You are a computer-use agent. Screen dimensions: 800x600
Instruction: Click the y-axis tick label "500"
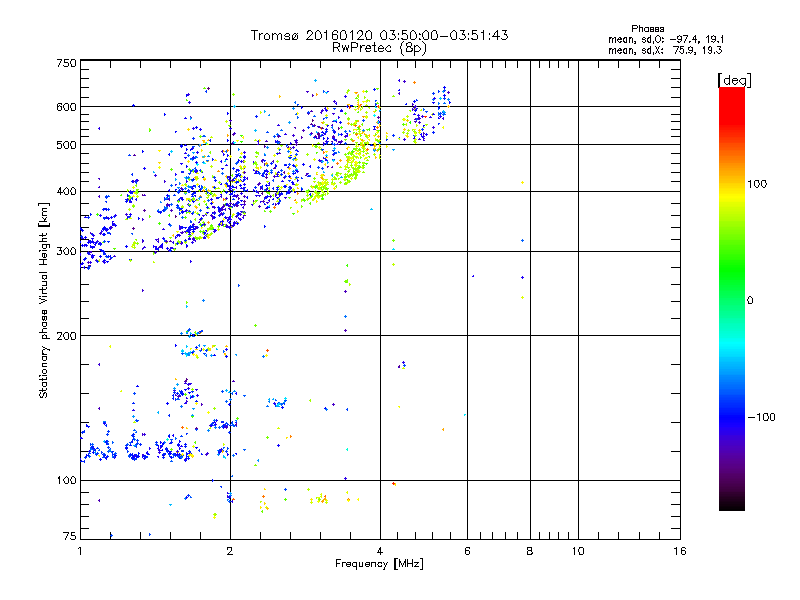66,145
